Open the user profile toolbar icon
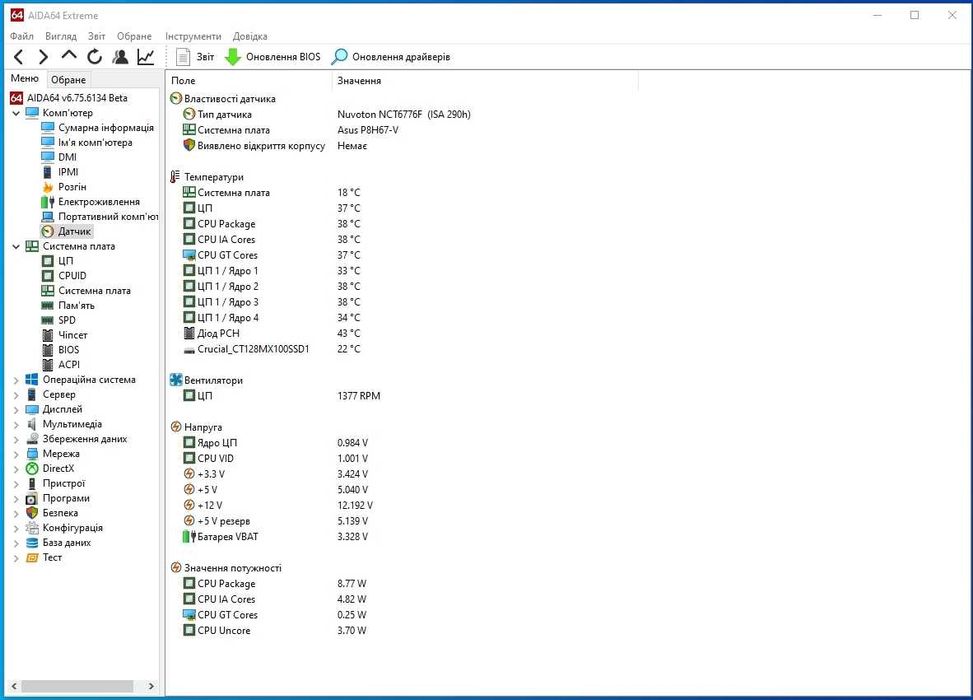The height and width of the screenshot is (700, 973). [x=120, y=57]
